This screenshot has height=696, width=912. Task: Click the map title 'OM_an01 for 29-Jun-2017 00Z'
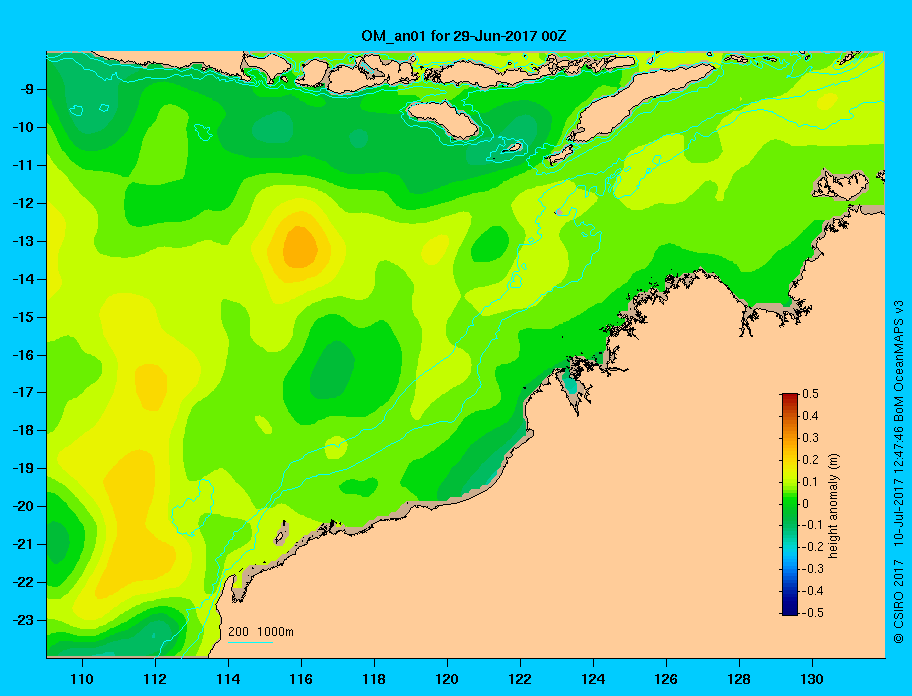coord(464,36)
